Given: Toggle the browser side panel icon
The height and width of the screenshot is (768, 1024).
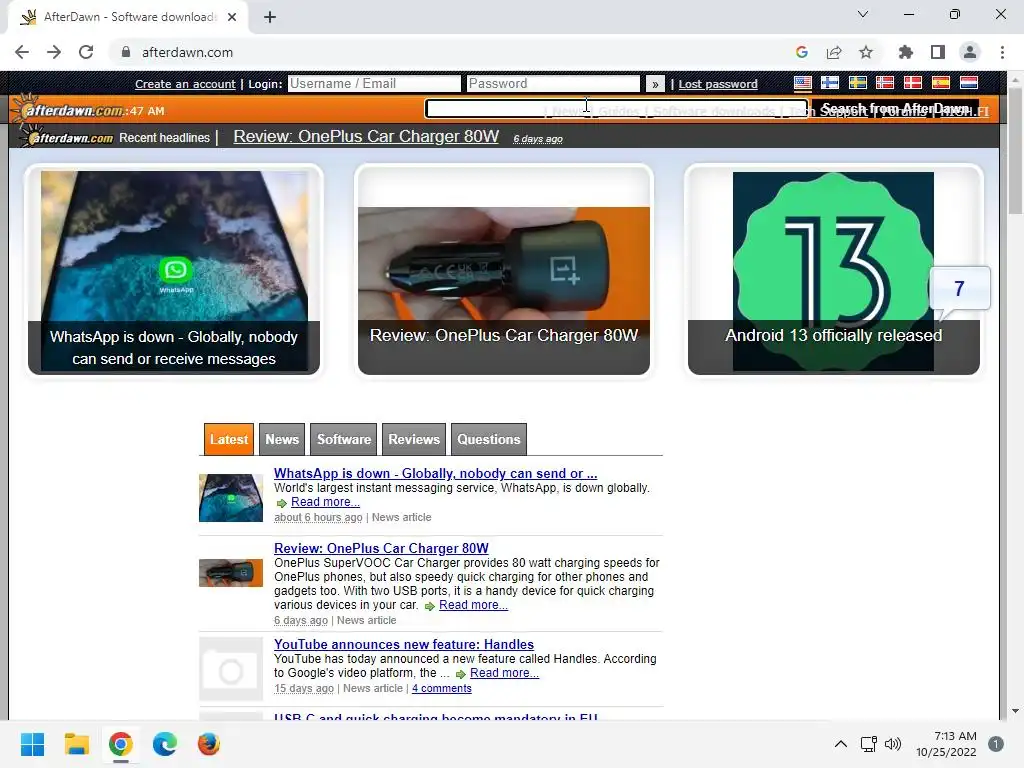Looking at the screenshot, I should [x=938, y=52].
